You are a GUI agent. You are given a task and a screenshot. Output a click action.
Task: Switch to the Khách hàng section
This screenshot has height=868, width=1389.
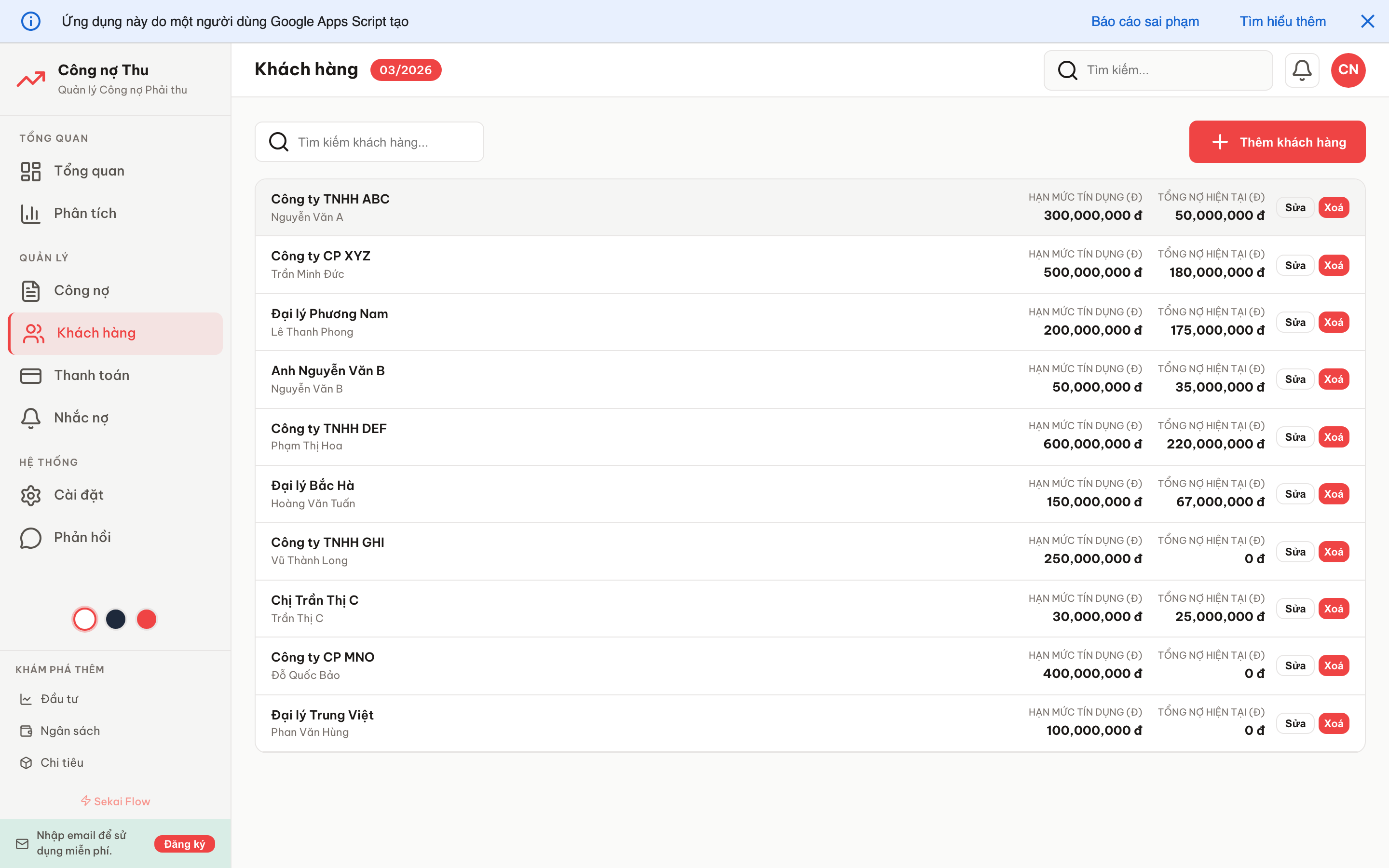96,333
